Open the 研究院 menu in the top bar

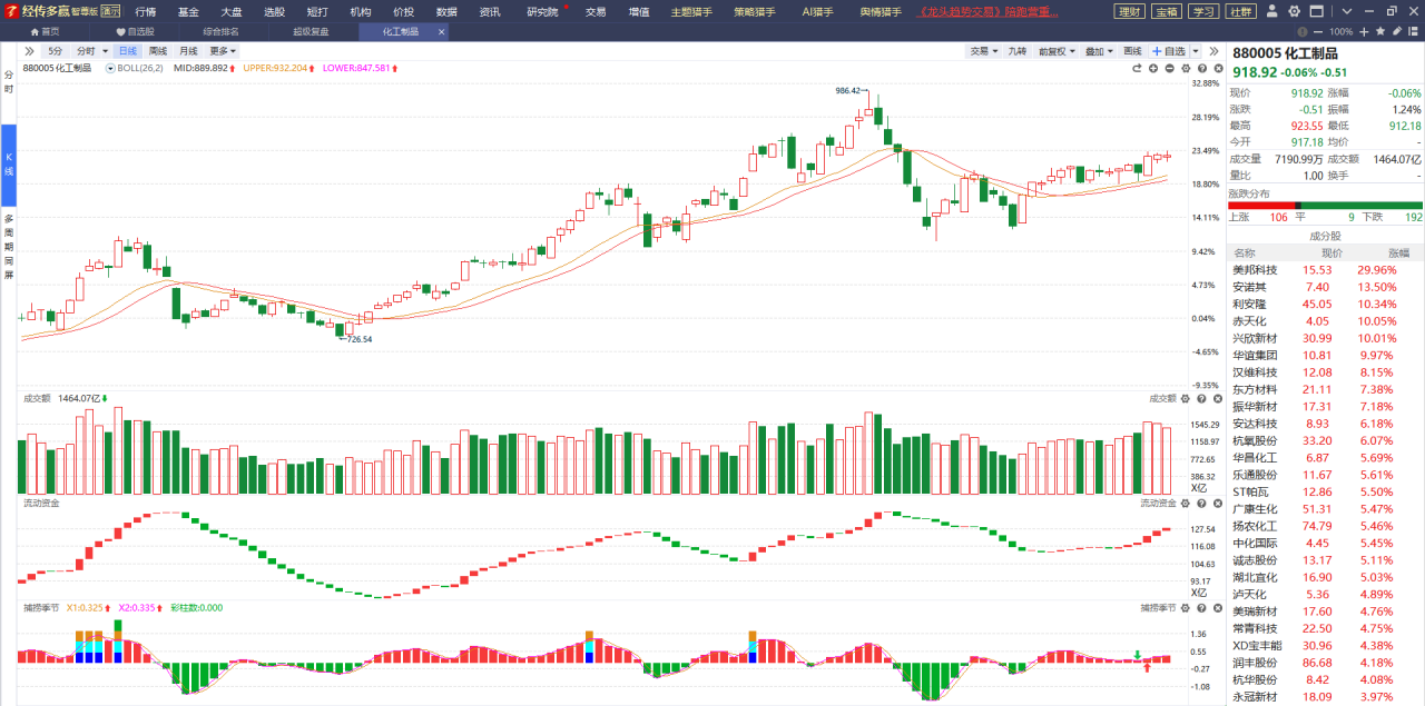click(544, 12)
